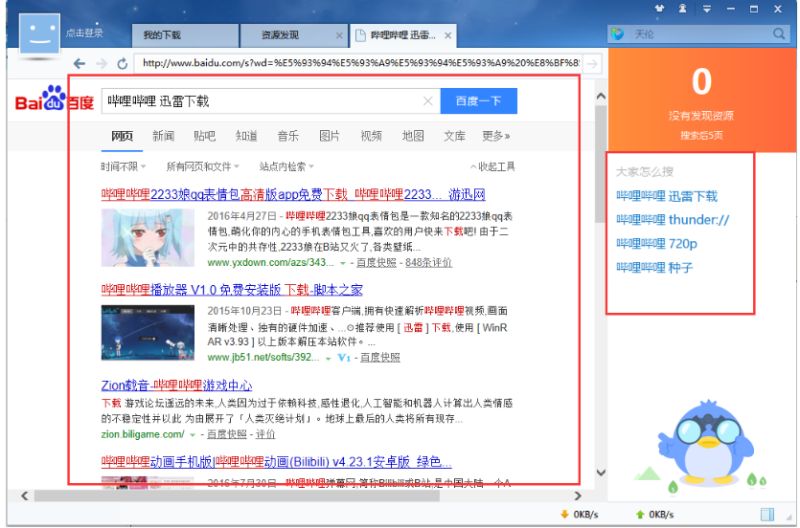The width and height of the screenshot is (800, 528).
Task: Select the 贴吧 search category
Action: tap(205, 136)
